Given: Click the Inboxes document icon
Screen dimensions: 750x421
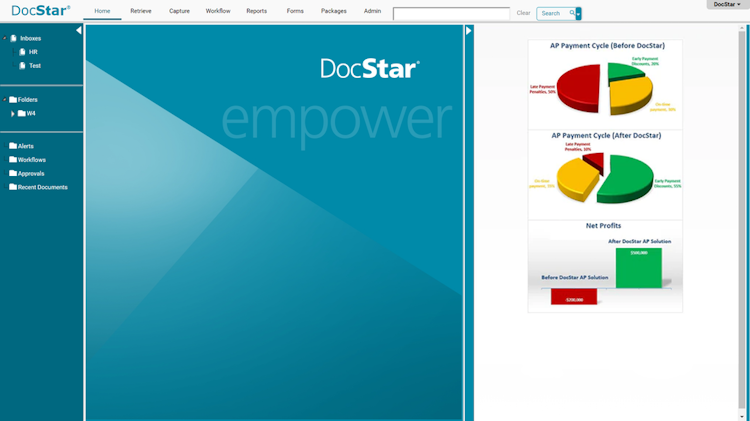Looking at the screenshot, I should [x=14, y=38].
